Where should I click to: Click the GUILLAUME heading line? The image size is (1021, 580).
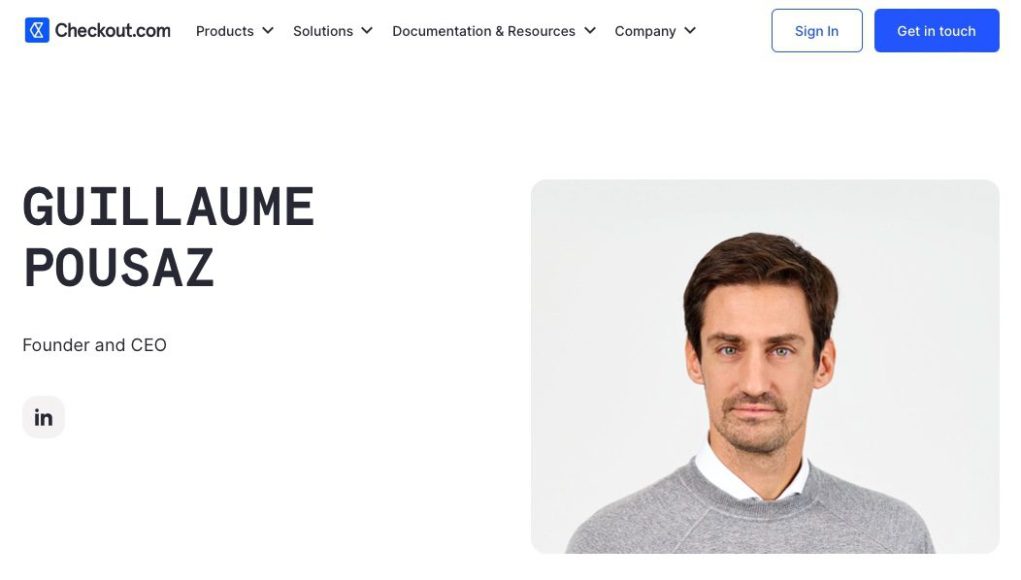pyautogui.click(x=169, y=207)
